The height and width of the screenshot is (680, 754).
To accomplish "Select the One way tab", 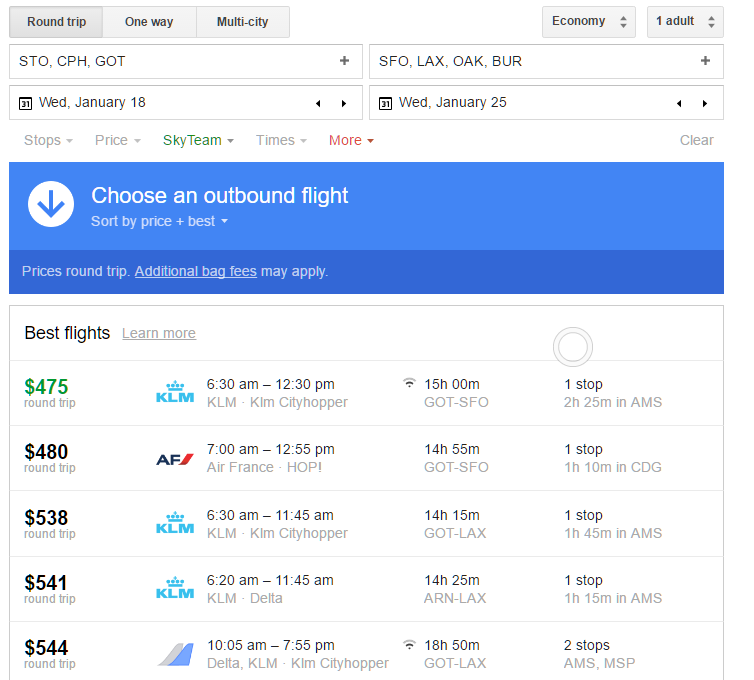I will (x=149, y=22).
